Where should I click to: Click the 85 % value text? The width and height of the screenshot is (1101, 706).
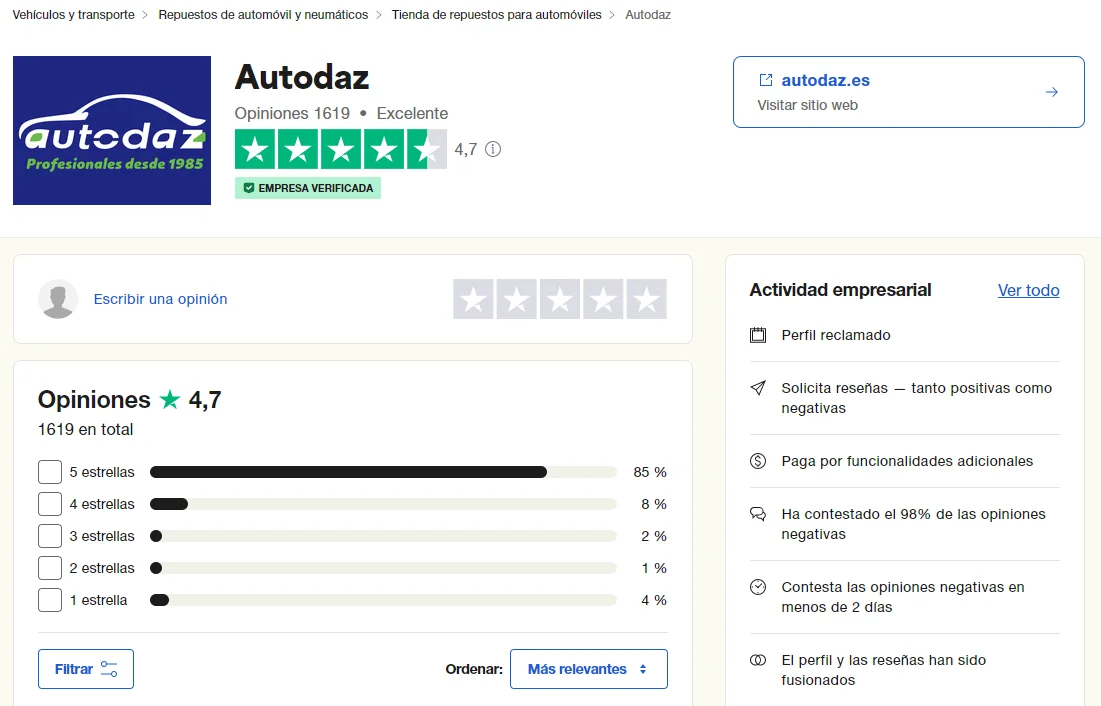[x=650, y=472]
